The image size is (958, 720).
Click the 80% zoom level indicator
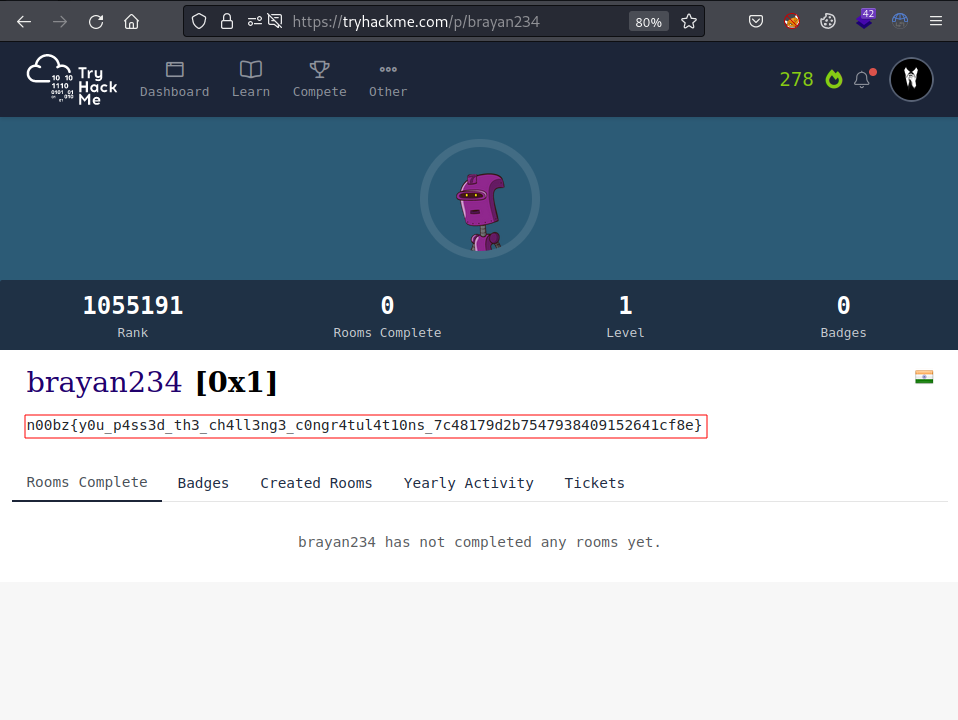[648, 22]
